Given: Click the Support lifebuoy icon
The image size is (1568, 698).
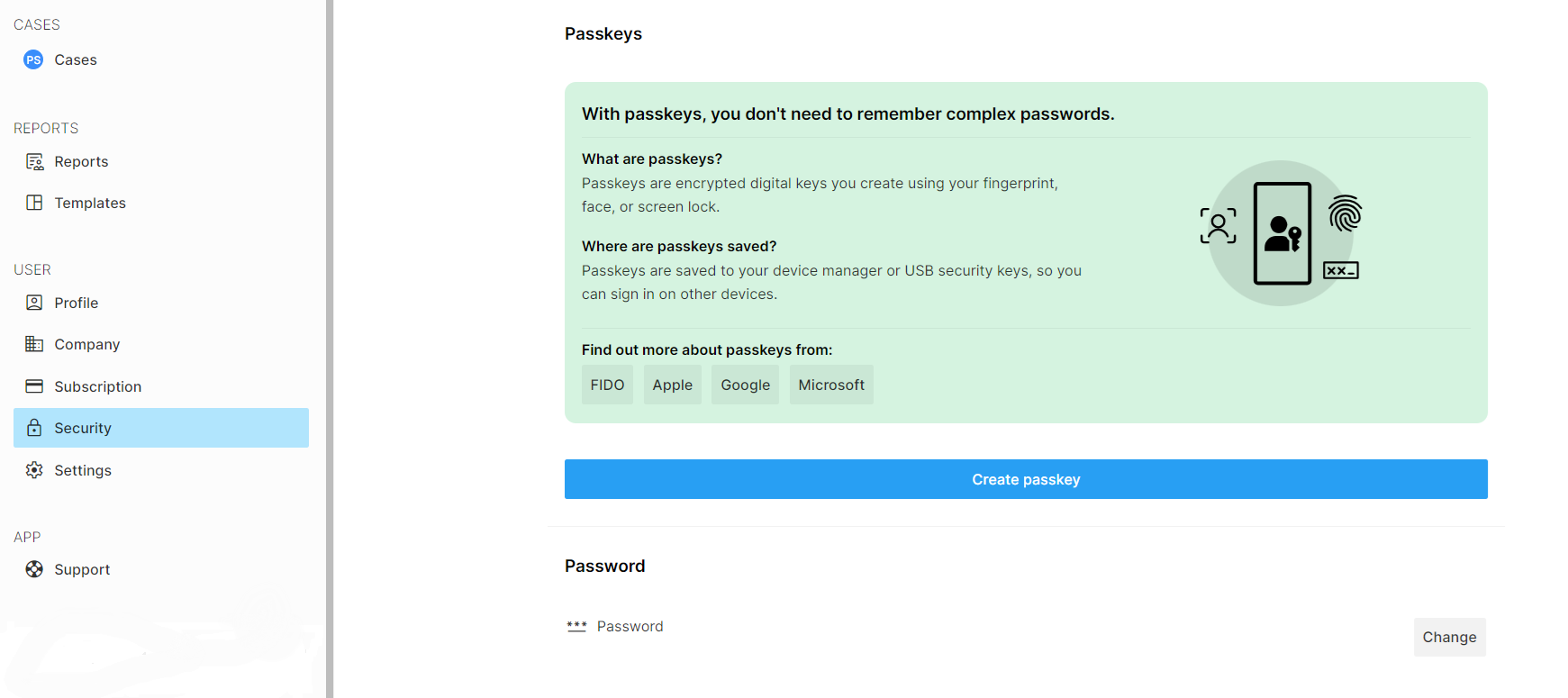Looking at the screenshot, I should [x=34, y=570].
